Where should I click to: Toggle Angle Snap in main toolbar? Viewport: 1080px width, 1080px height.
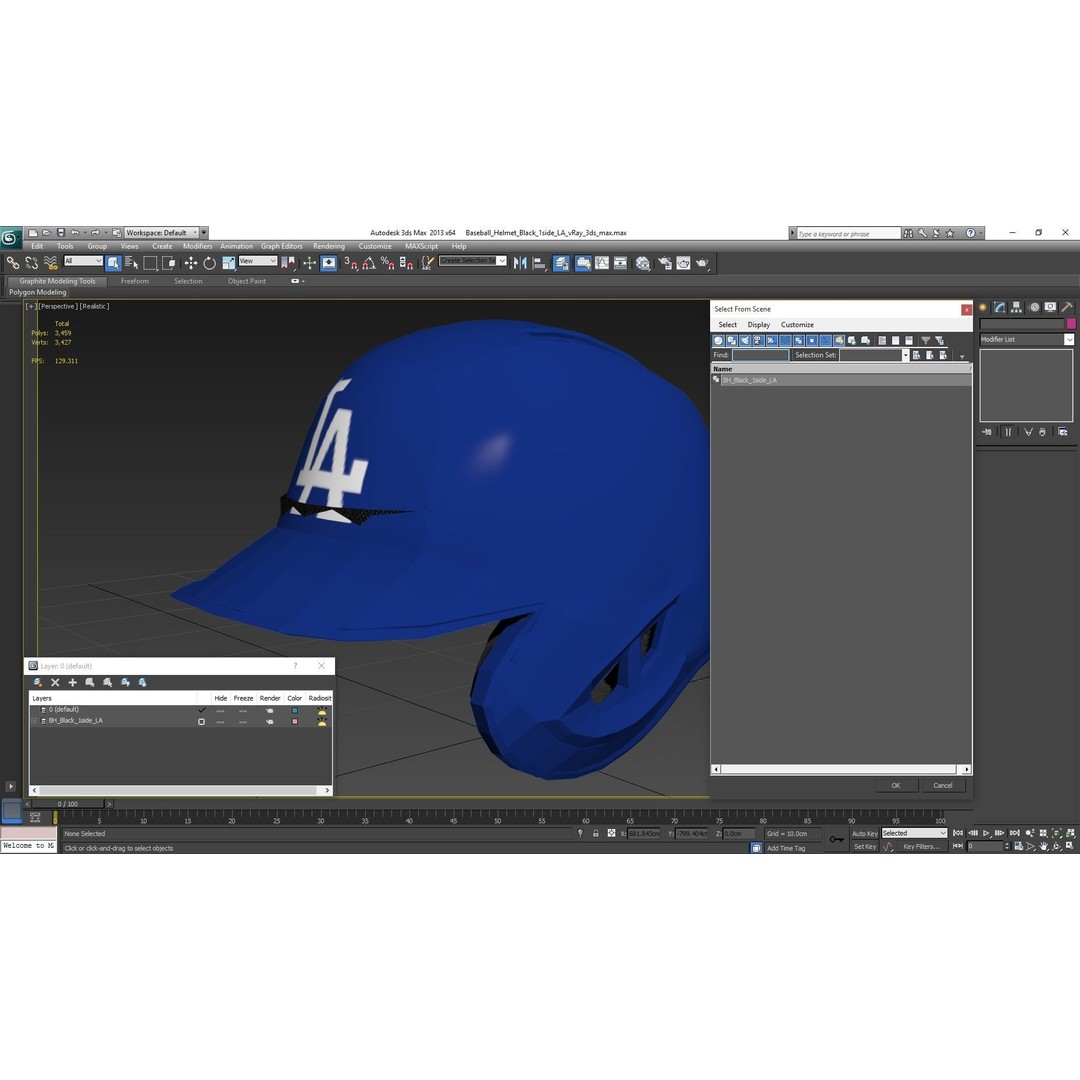tap(369, 262)
